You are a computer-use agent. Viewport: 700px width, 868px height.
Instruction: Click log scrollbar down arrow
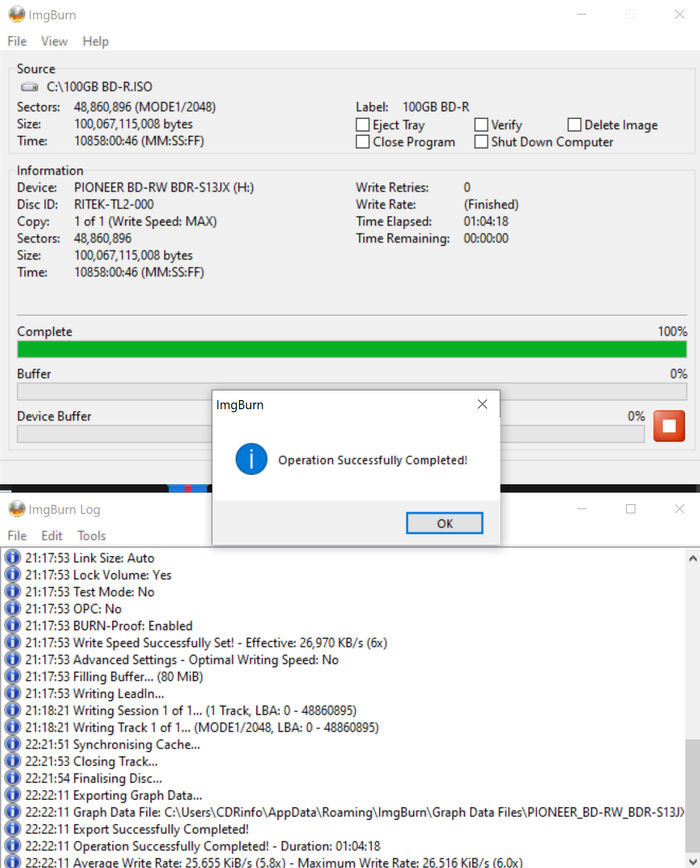tap(692, 861)
